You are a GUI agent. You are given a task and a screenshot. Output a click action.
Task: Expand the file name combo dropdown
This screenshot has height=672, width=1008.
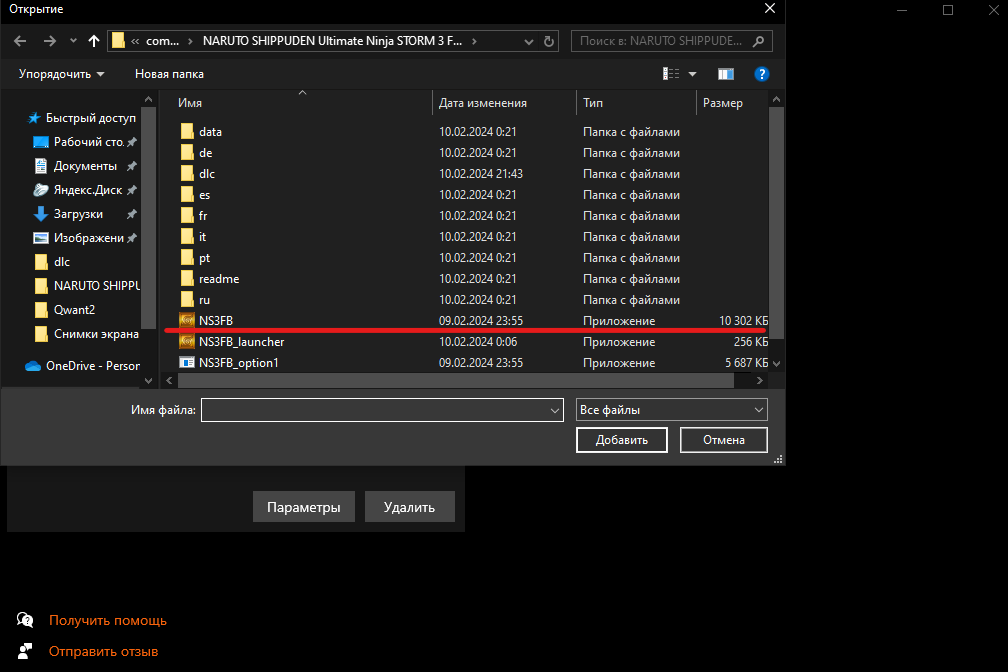[555, 410]
